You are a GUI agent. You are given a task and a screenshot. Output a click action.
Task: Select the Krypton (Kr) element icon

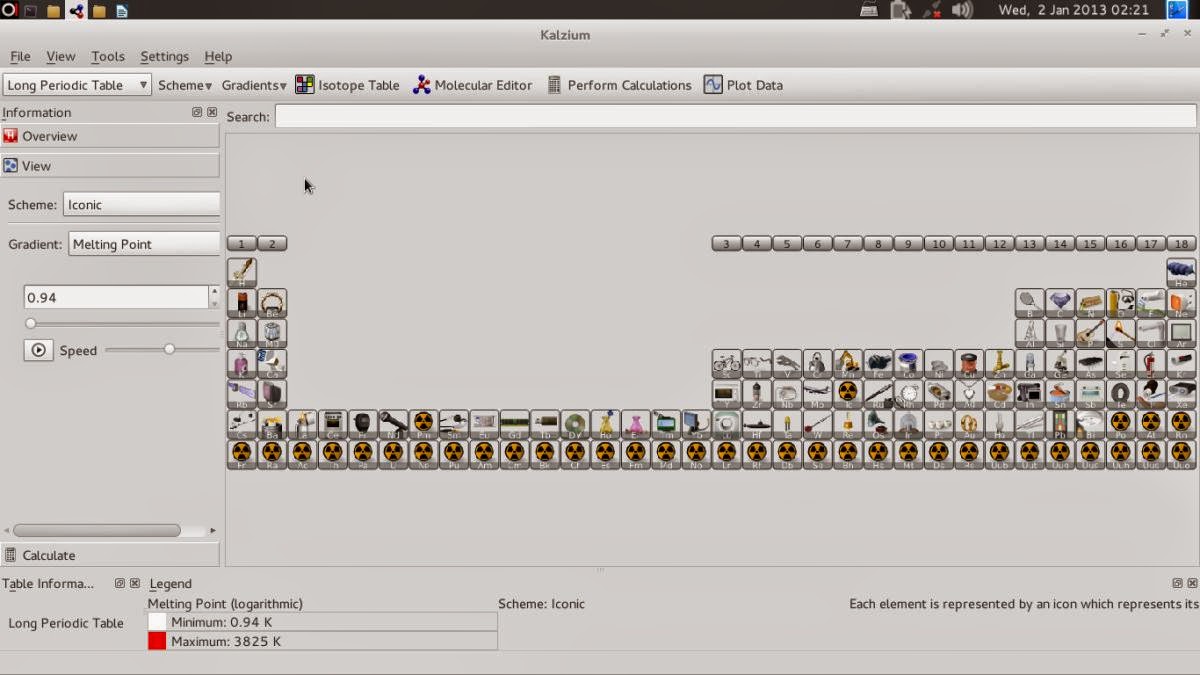tap(1181, 364)
